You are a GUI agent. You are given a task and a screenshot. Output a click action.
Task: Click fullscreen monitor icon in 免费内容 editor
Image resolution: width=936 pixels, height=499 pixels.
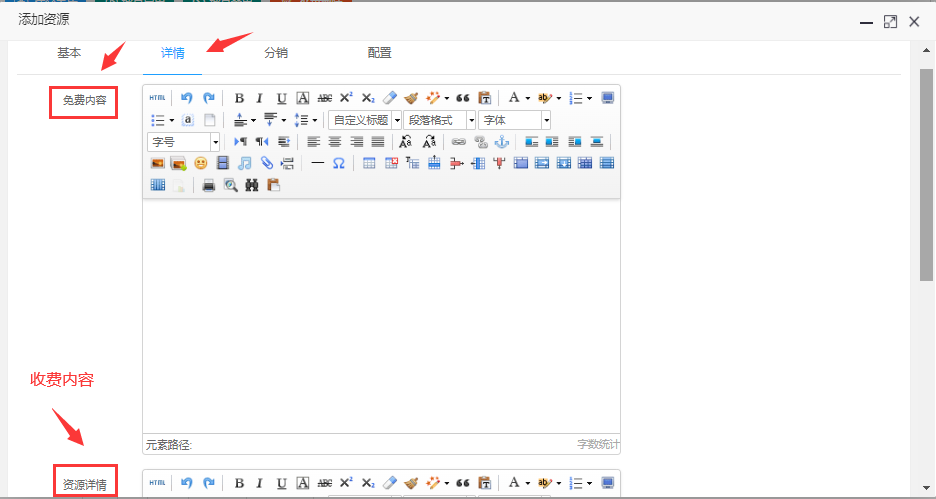point(608,98)
